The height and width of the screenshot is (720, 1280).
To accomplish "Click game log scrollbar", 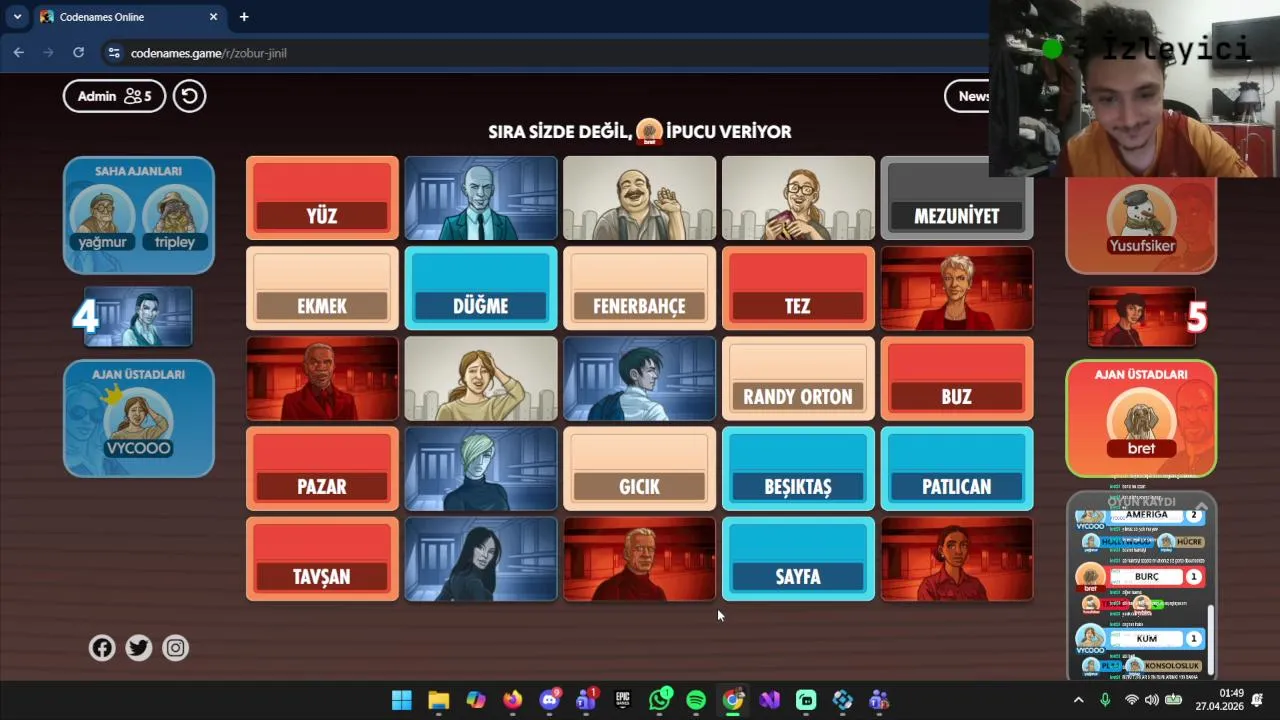I will (1209, 638).
